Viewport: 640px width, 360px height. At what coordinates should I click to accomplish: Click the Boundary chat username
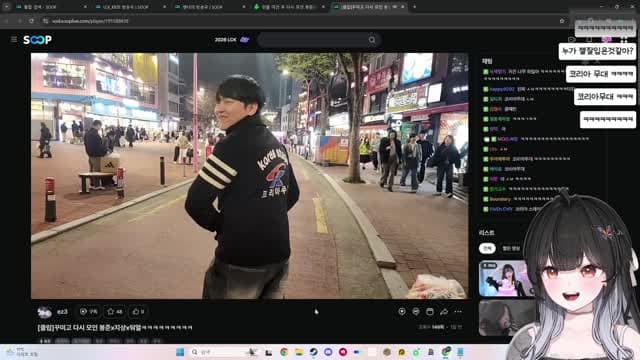(500, 199)
